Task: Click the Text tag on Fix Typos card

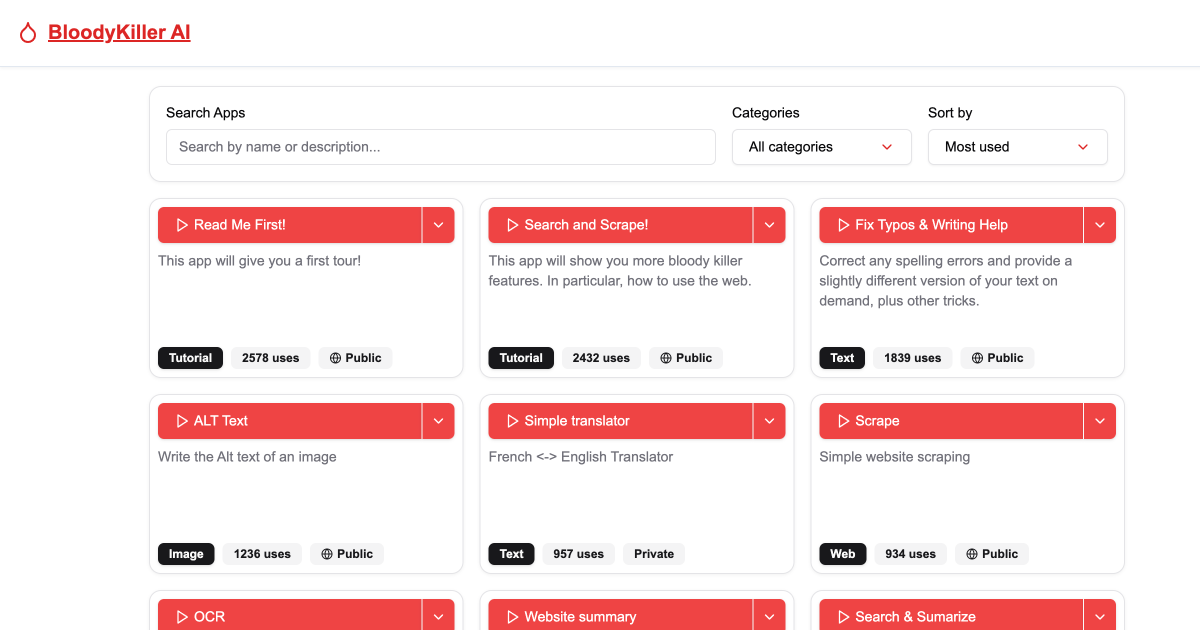Action: point(842,358)
